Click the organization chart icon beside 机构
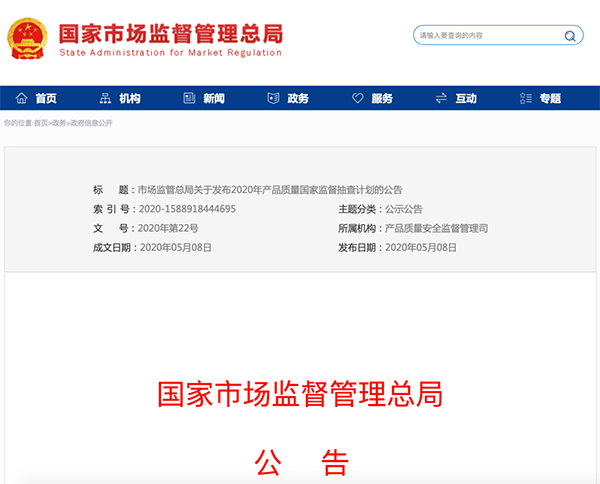Viewport: 600px width, 484px height. pyautogui.click(x=105, y=99)
